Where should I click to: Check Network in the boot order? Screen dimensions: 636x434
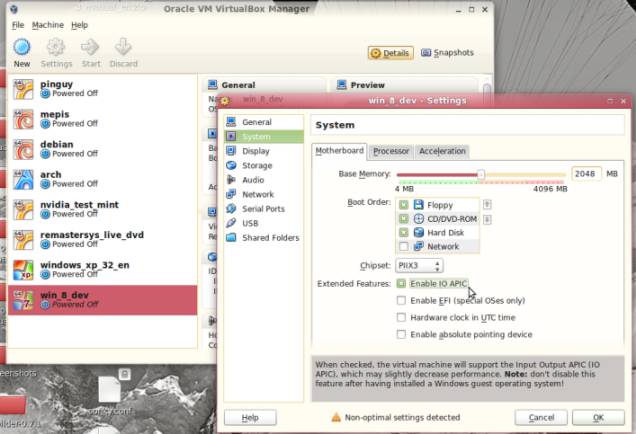403,246
